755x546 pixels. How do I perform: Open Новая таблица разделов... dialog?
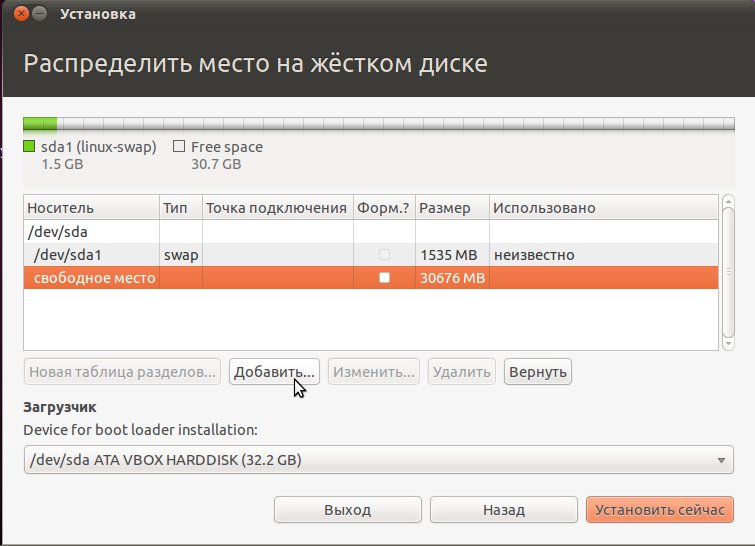[x=122, y=372]
